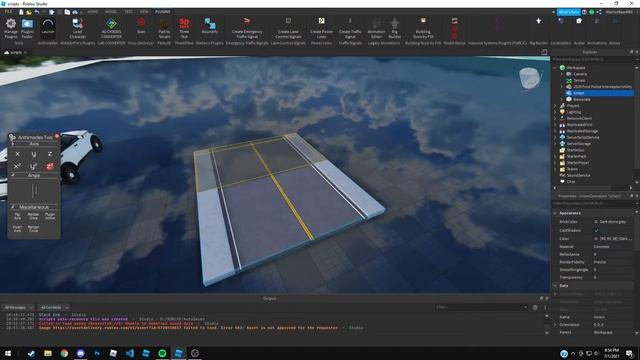Click Create Traffic Signal plugin
The height and width of the screenshot is (360, 640).
point(350,28)
